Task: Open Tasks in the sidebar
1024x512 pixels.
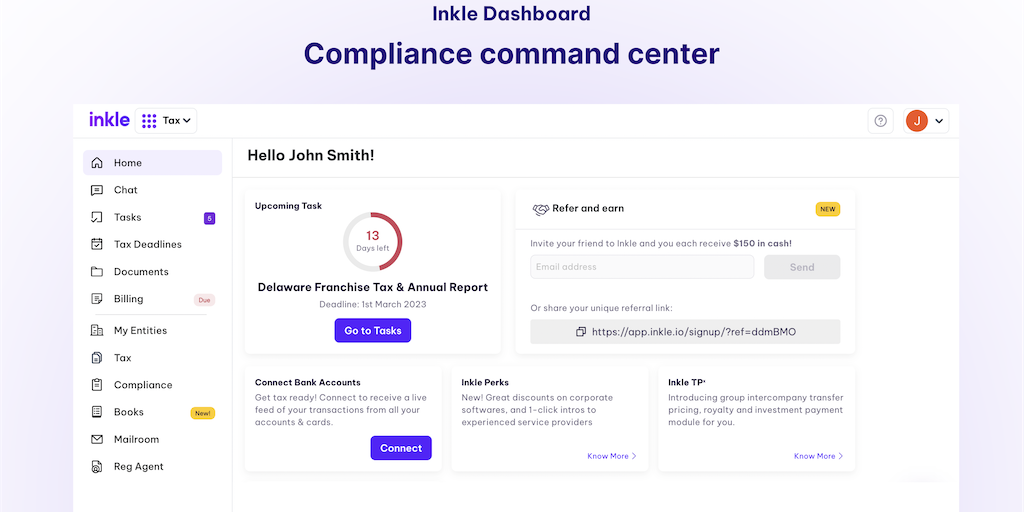Action: tap(128, 217)
